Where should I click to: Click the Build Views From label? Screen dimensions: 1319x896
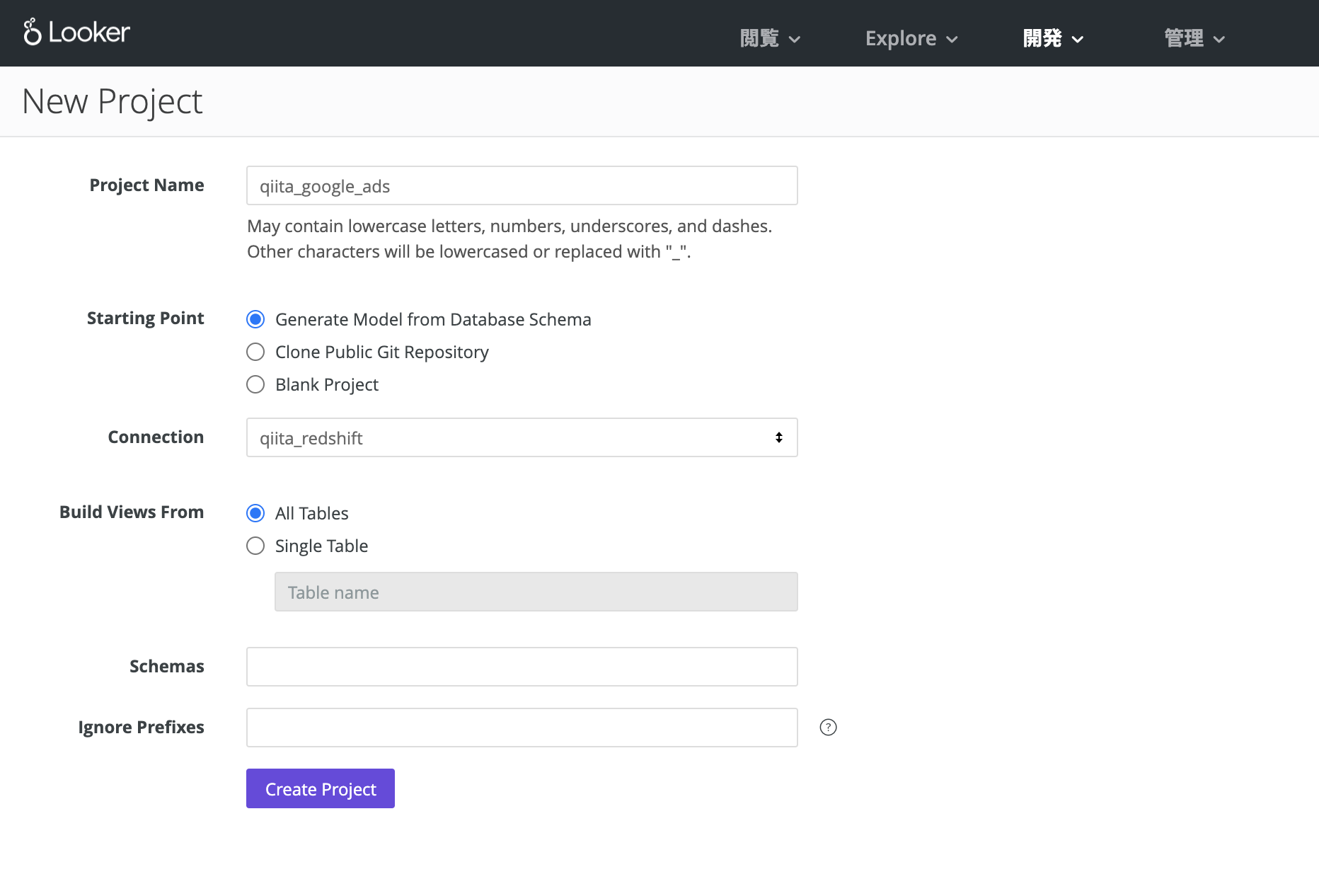pyautogui.click(x=132, y=512)
